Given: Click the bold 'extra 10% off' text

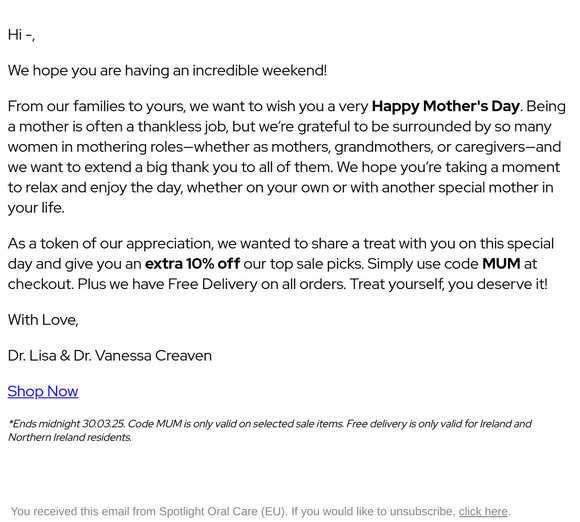Looking at the screenshot, I should coord(192,264).
